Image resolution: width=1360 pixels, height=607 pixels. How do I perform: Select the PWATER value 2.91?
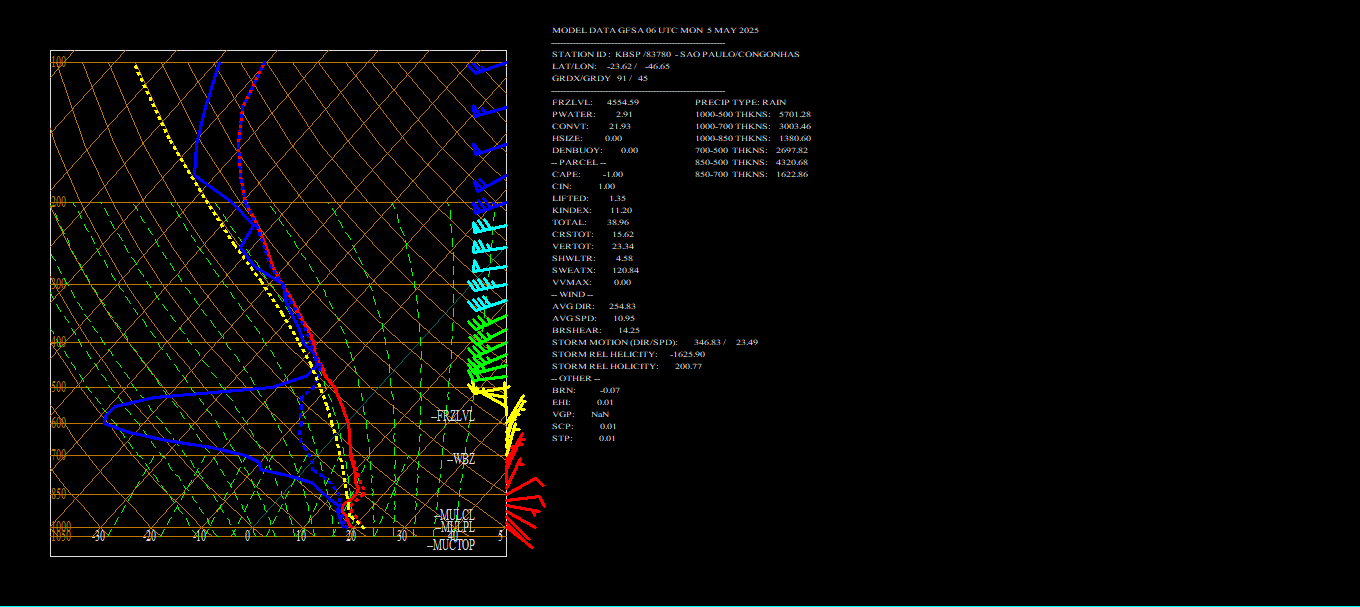tap(624, 114)
